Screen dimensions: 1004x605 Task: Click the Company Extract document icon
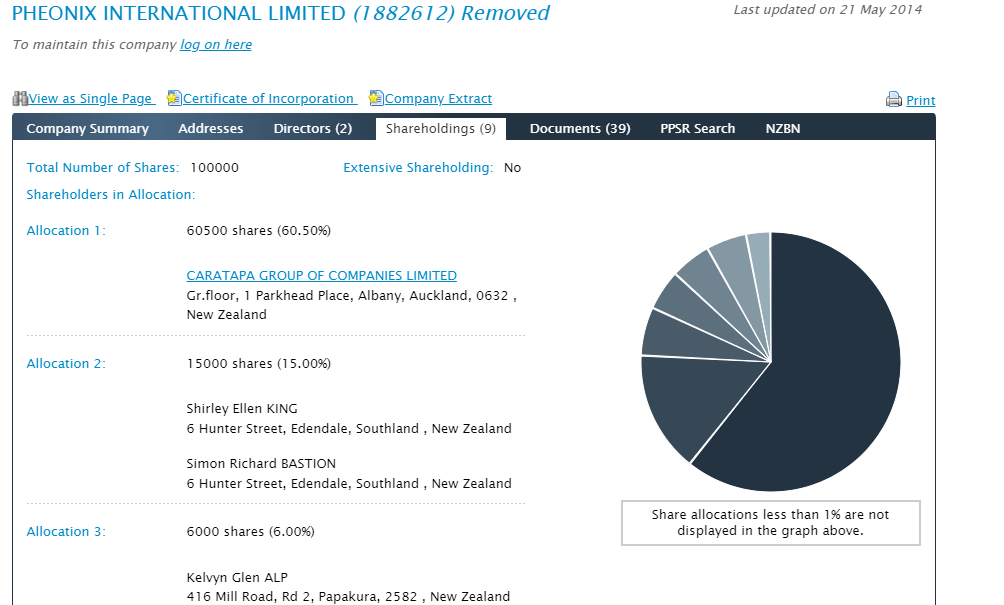point(376,99)
